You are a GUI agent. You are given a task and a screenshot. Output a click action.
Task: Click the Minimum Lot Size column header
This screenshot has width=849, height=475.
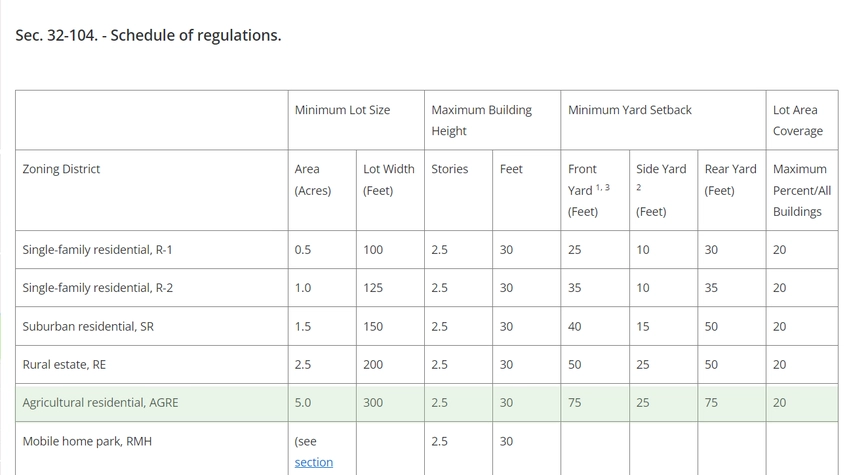pos(342,110)
